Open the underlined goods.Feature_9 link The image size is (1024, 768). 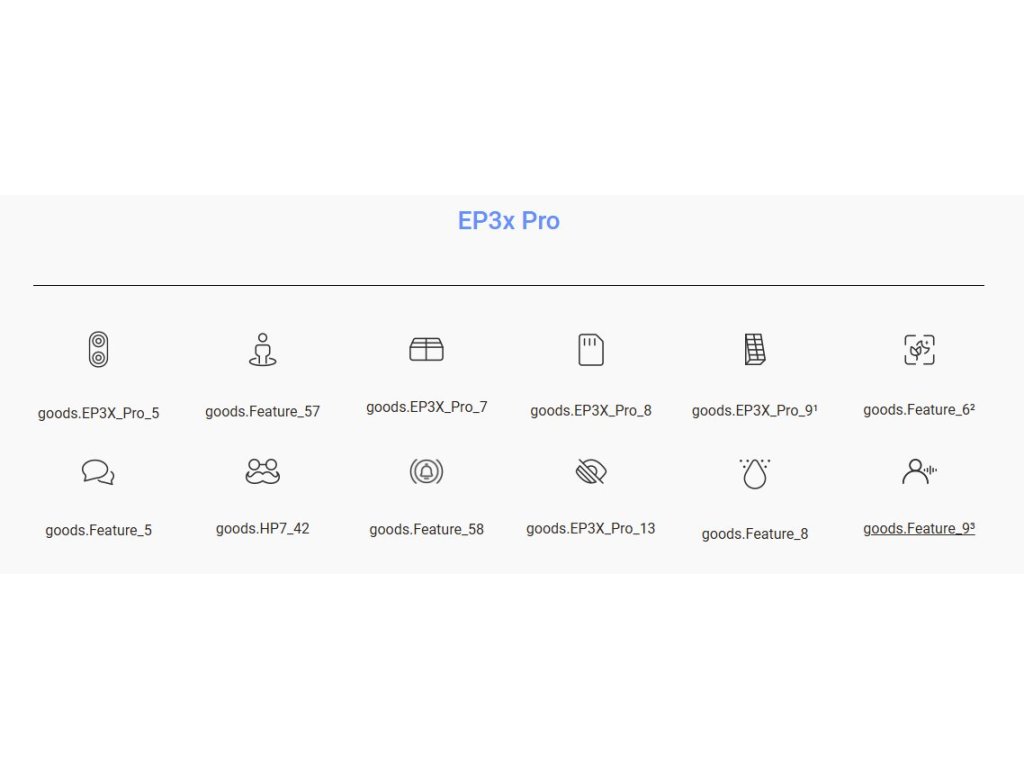[x=919, y=528]
